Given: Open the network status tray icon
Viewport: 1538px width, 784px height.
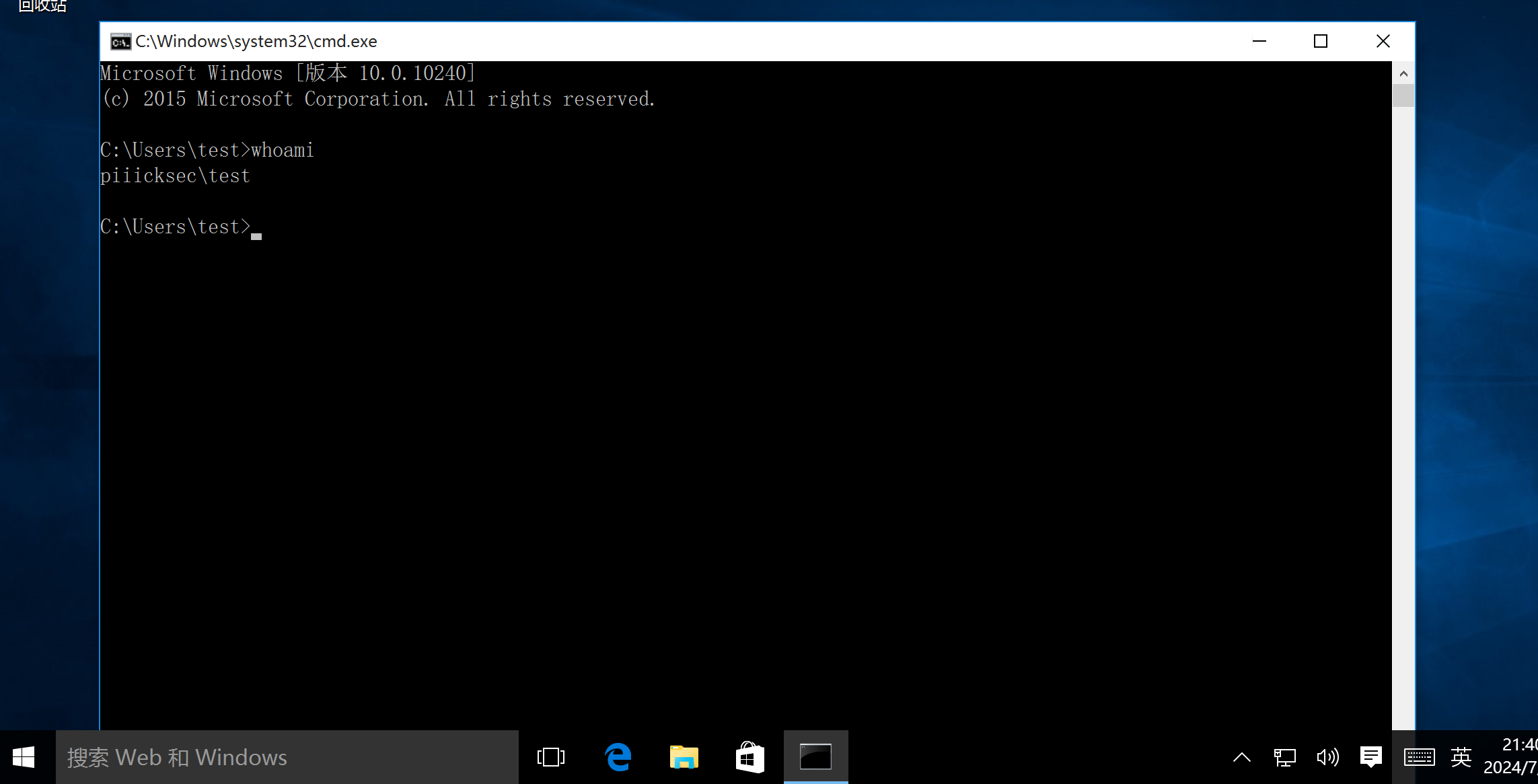Looking at the screenshot, I should pyautogui.click(x=1284, y=758).
